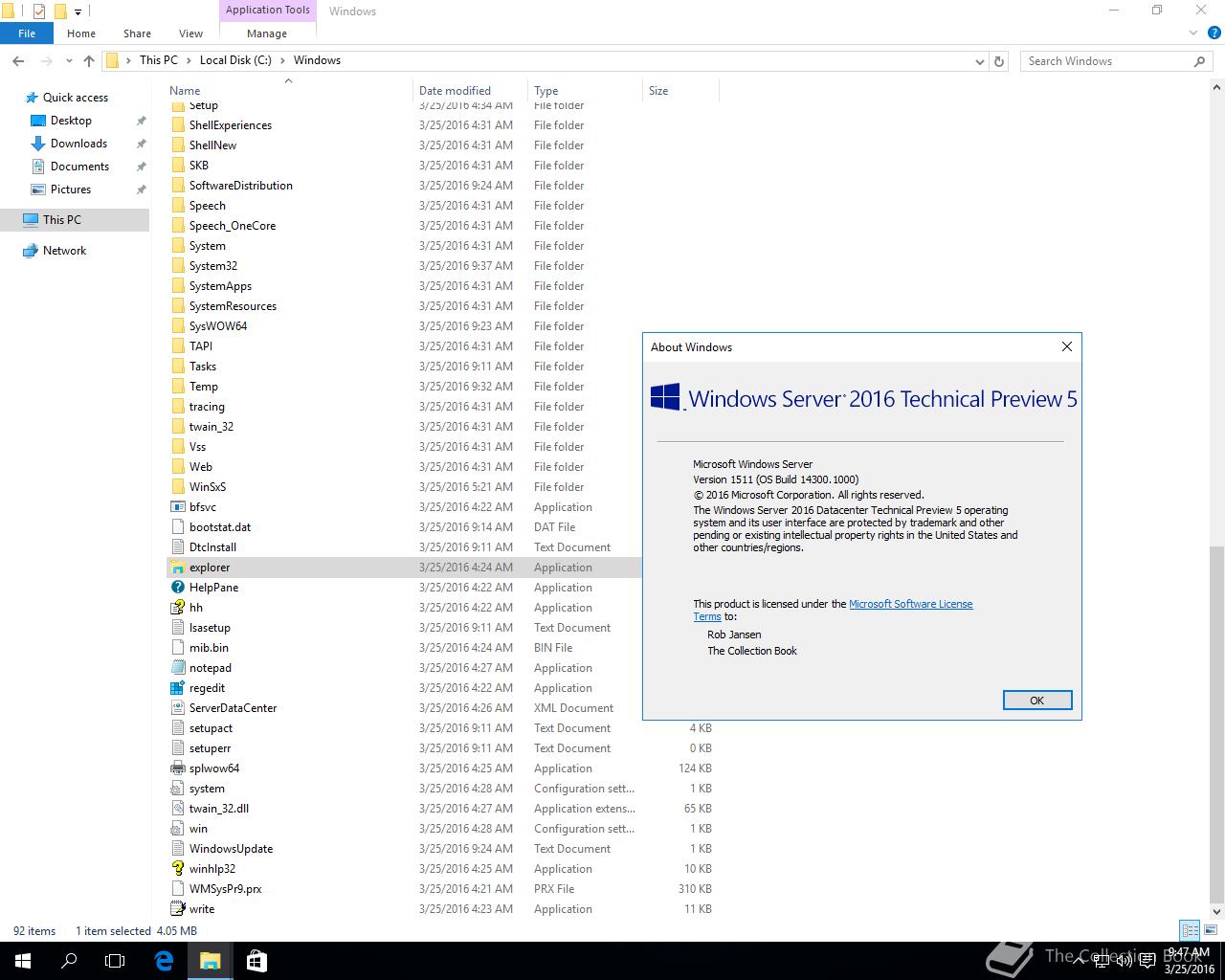Select the winhlp32 application icon
Viewport: 1225px width, 980px height.
pos(177,869)
